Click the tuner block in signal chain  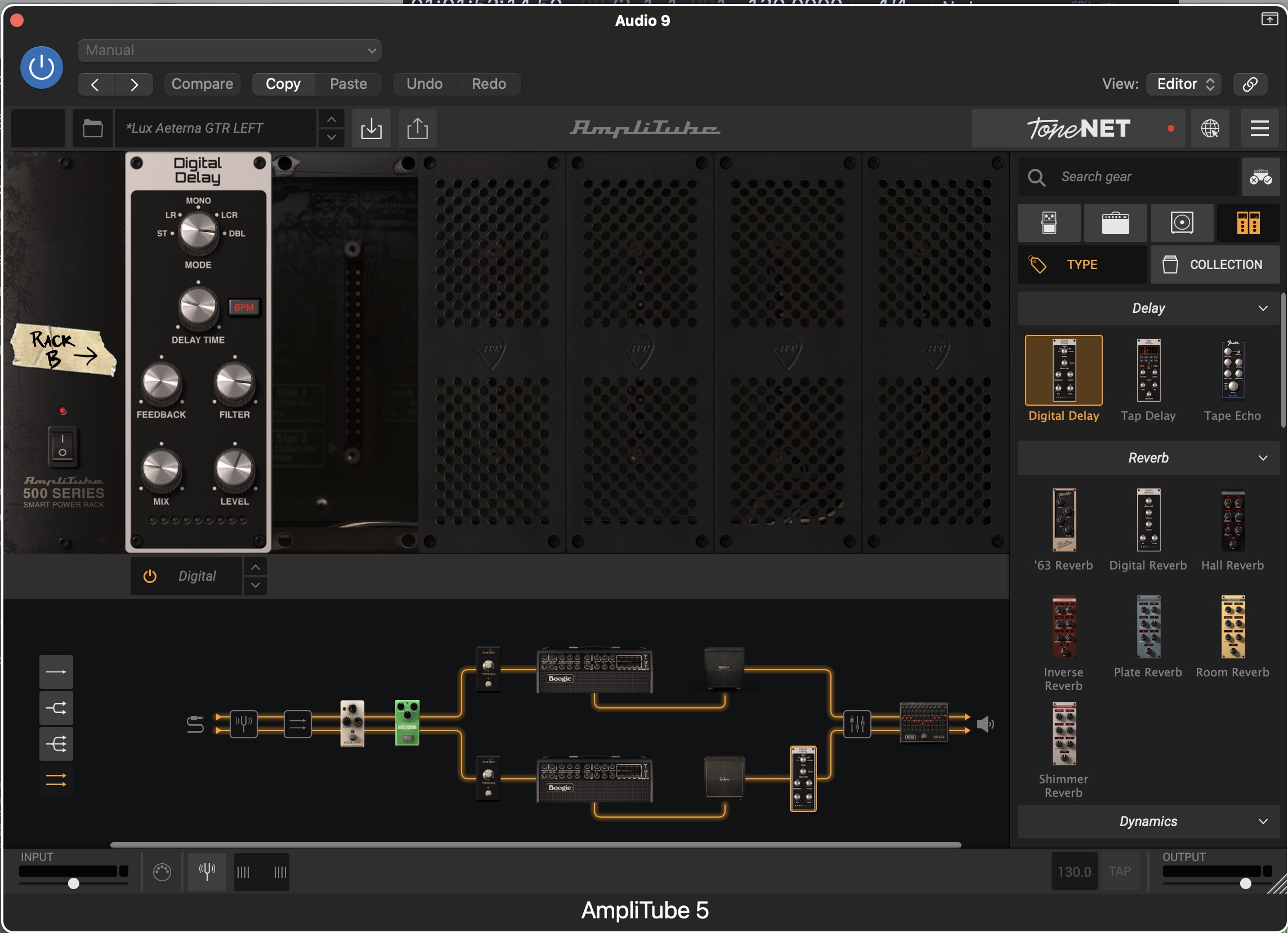coord(244,724)
